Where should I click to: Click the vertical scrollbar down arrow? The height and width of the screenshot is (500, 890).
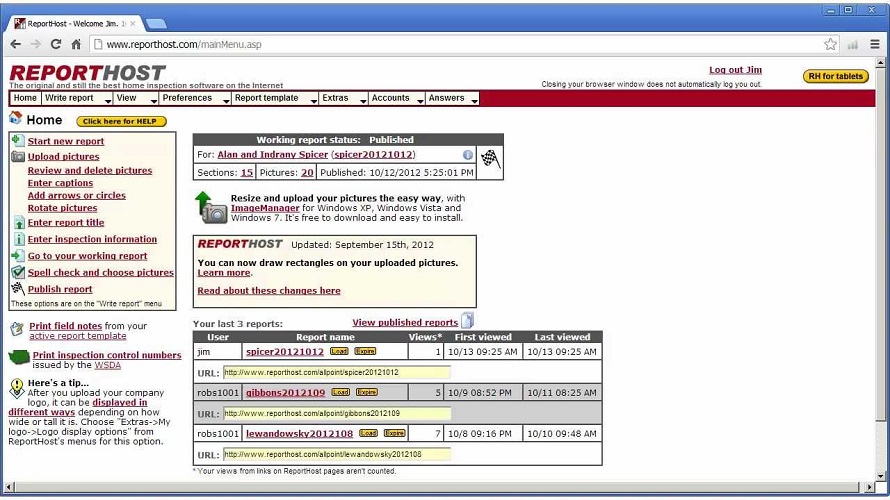pyautogui.click(x=880, y=477)
